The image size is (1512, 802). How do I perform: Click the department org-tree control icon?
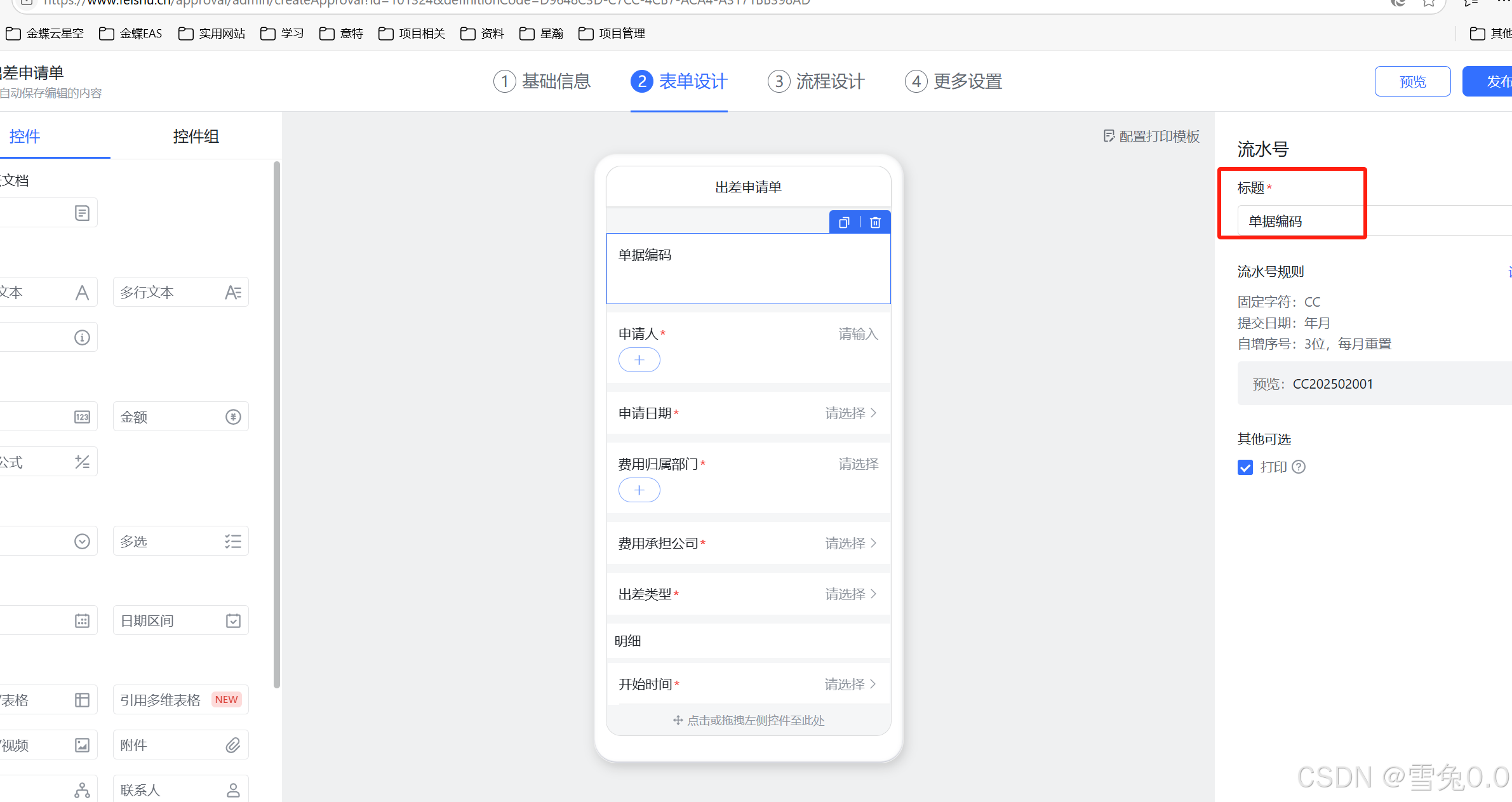click(82, 790)
